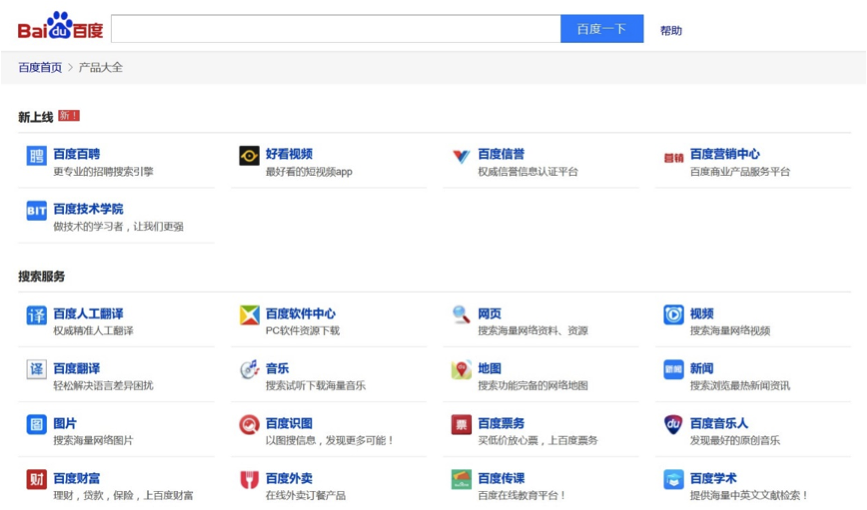Click the description 轻松解决语言差异困扰
Screen dimensions: 867x510
click(x=103, y=385)
